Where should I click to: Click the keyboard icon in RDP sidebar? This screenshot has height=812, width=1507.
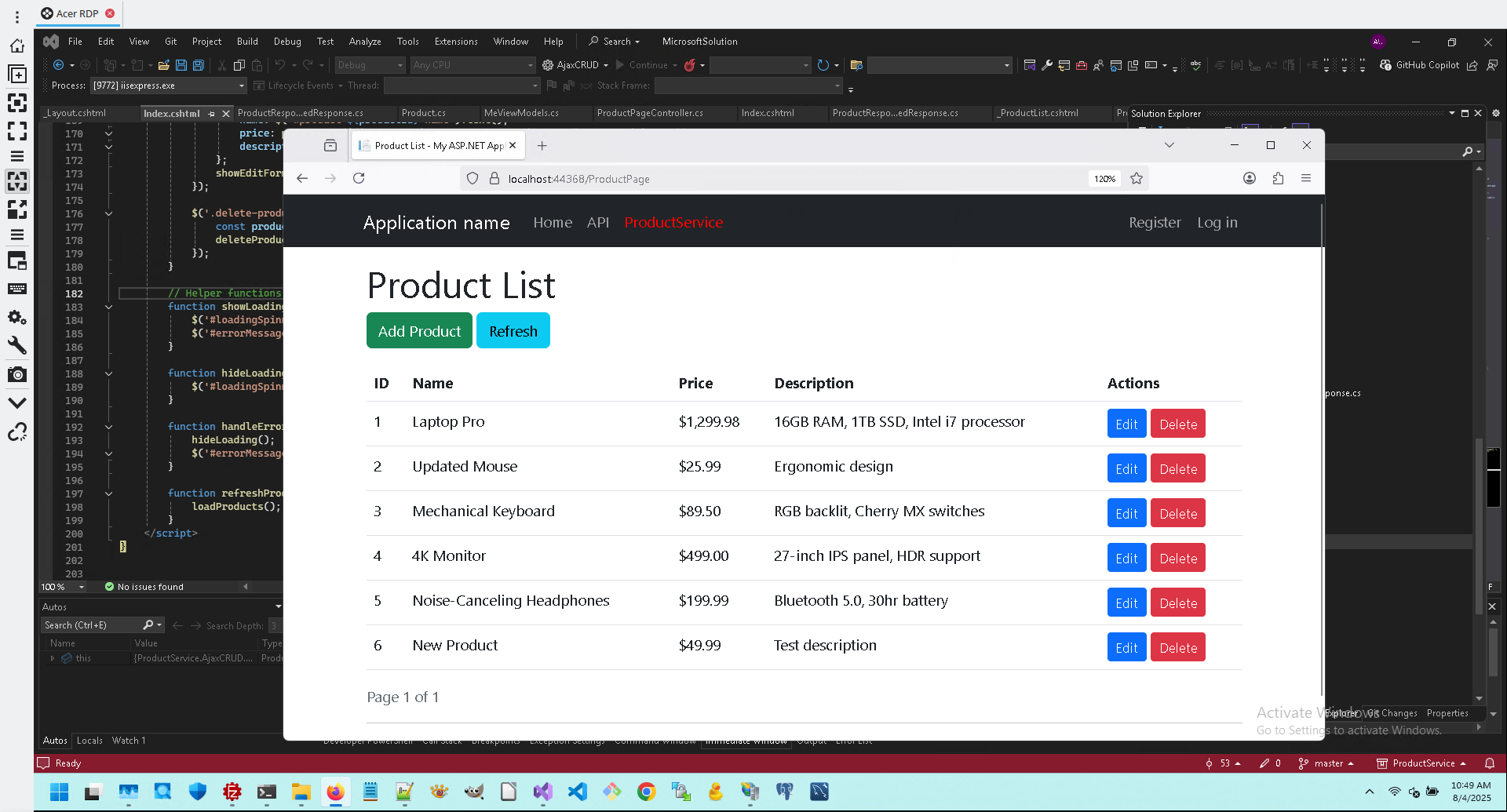point(17,289)
